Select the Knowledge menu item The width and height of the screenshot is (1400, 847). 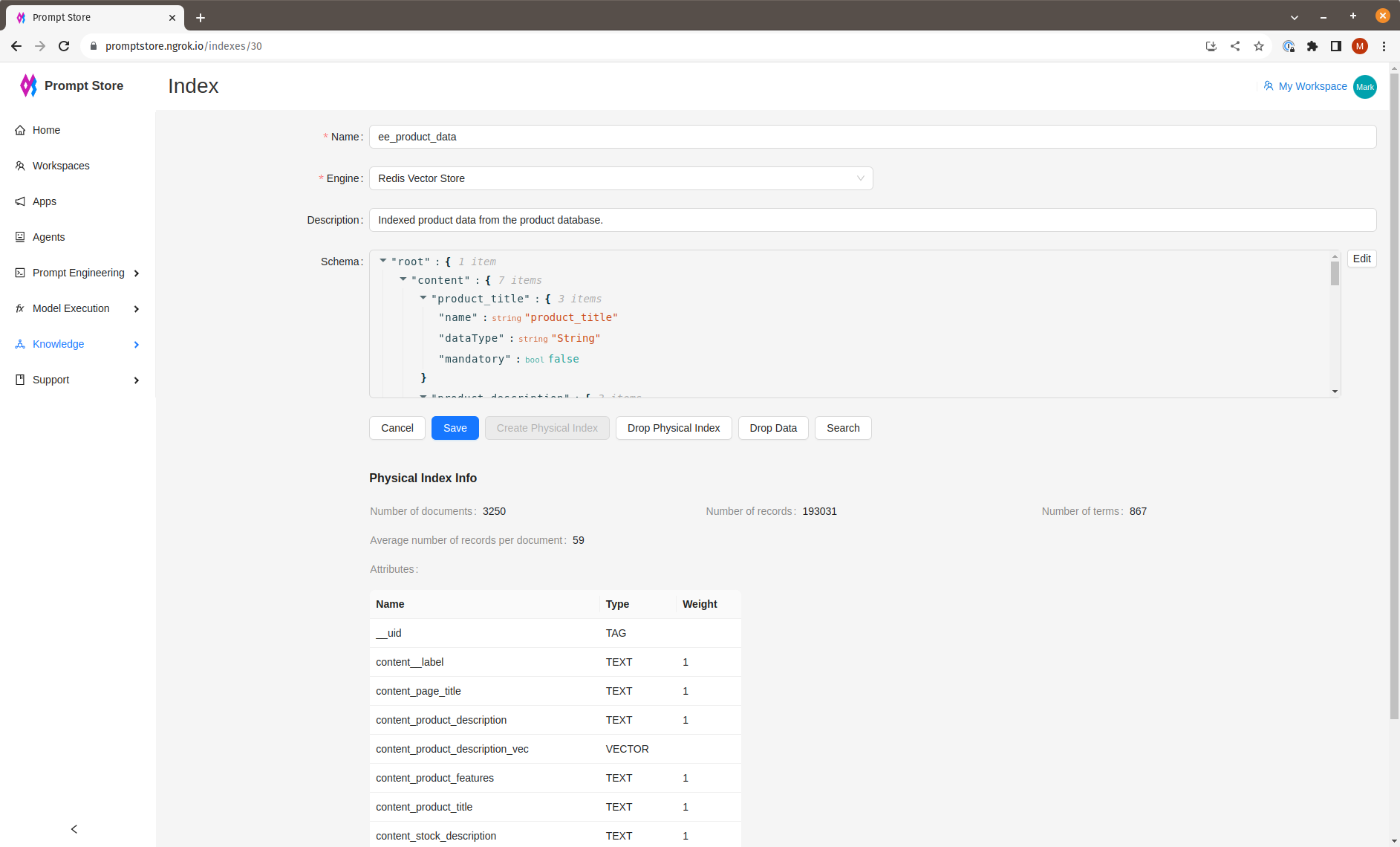[x=77, y=344]
